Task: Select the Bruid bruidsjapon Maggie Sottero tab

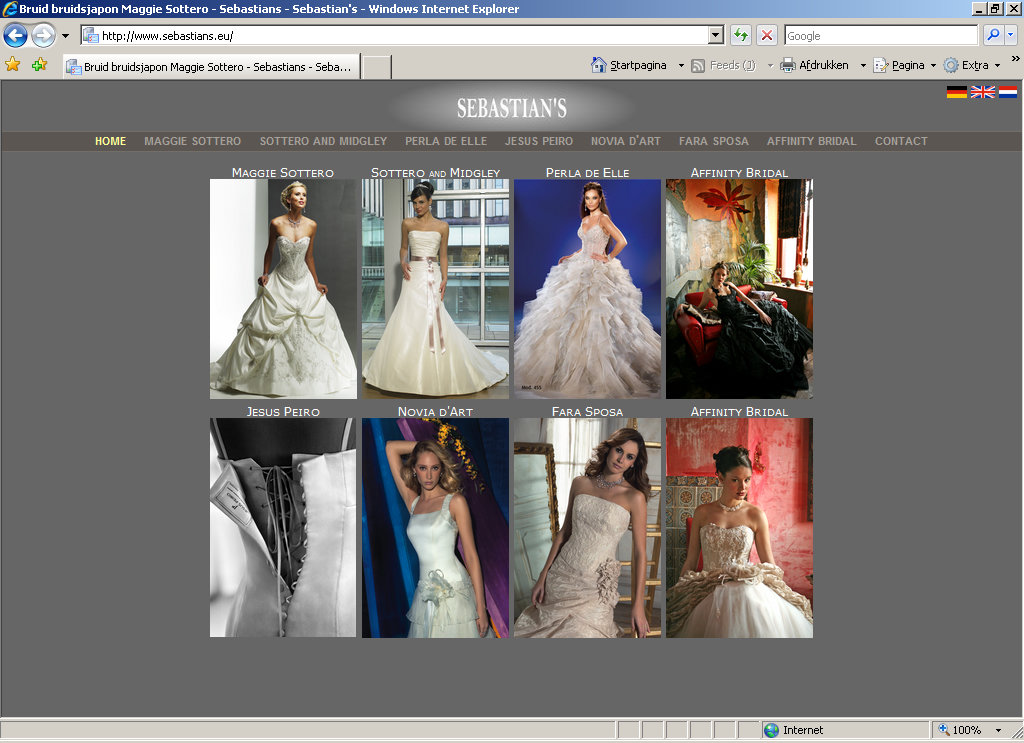Action: 212,67
